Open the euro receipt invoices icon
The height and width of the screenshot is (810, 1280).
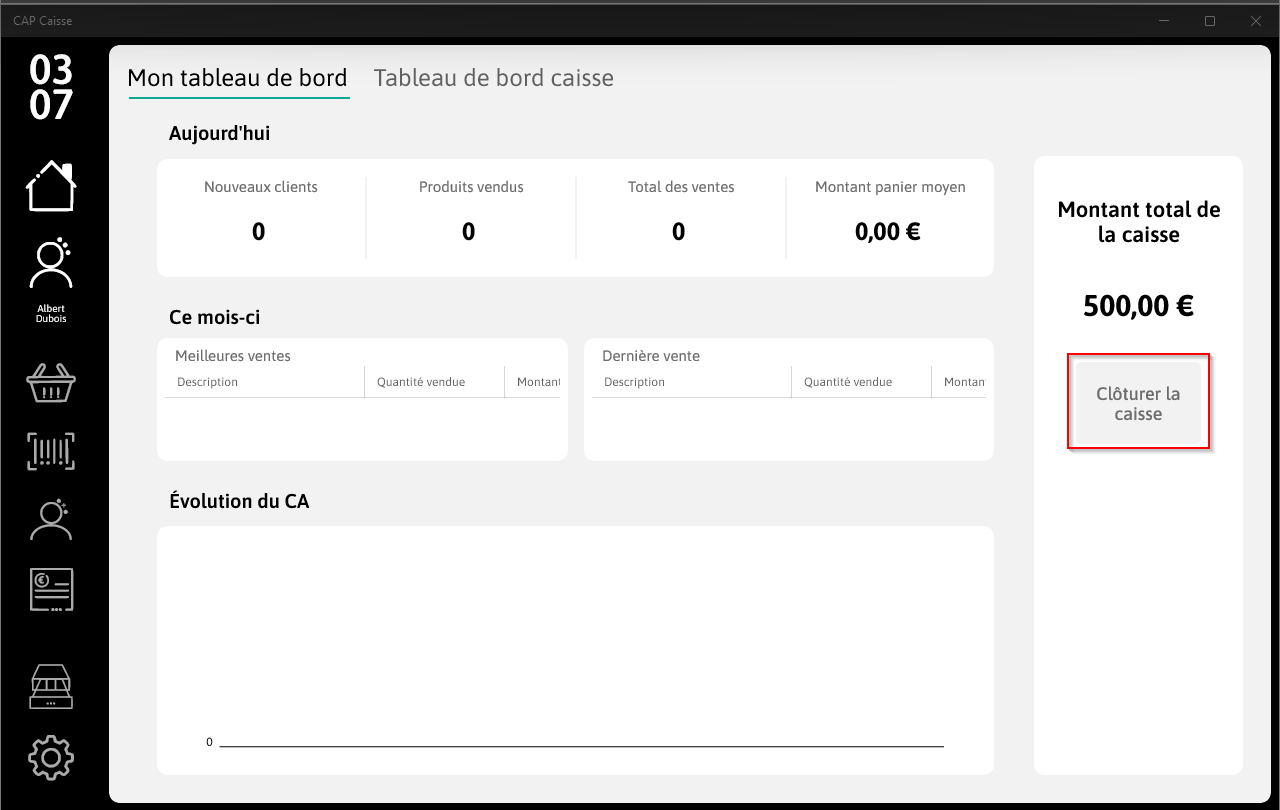(x=51, y=590)
